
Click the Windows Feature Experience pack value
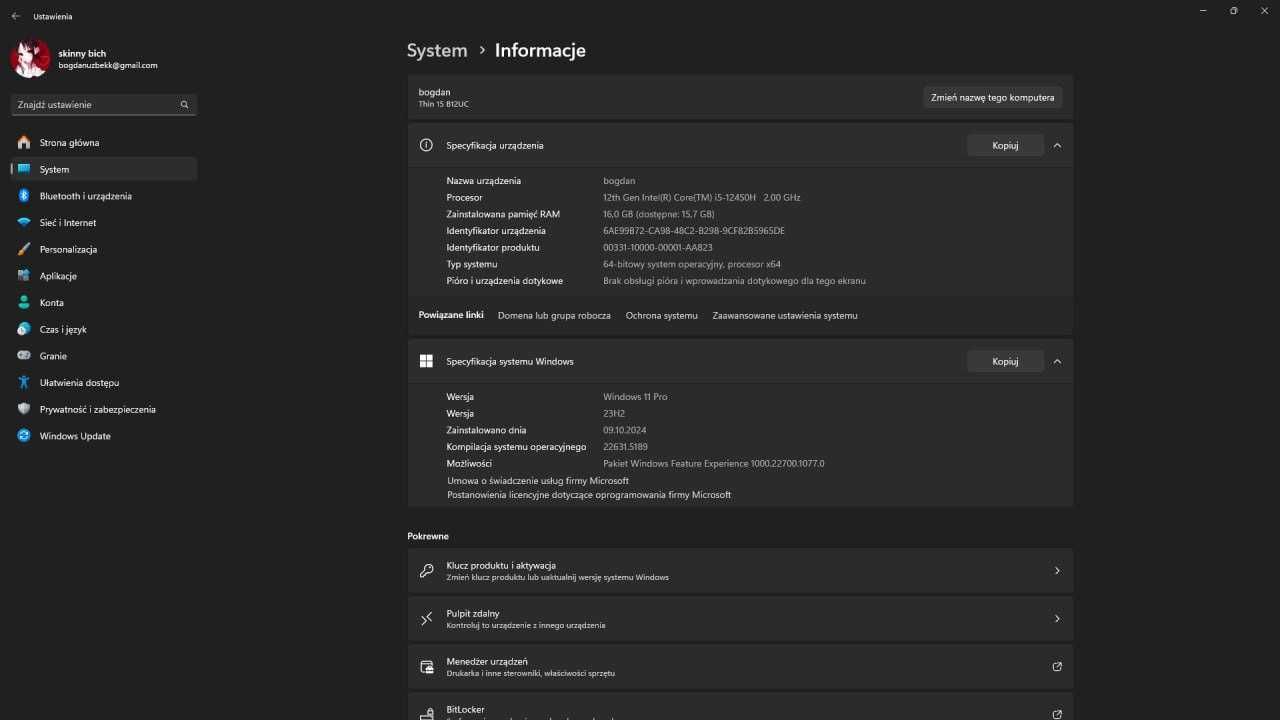click(x=714, y=464)
